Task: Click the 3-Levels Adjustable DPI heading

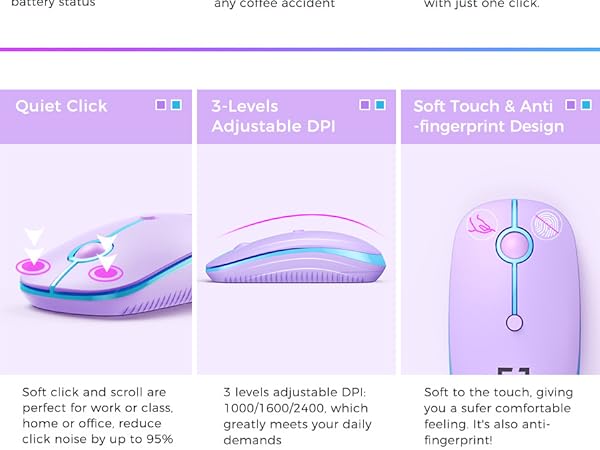Action: pos(273,116)
